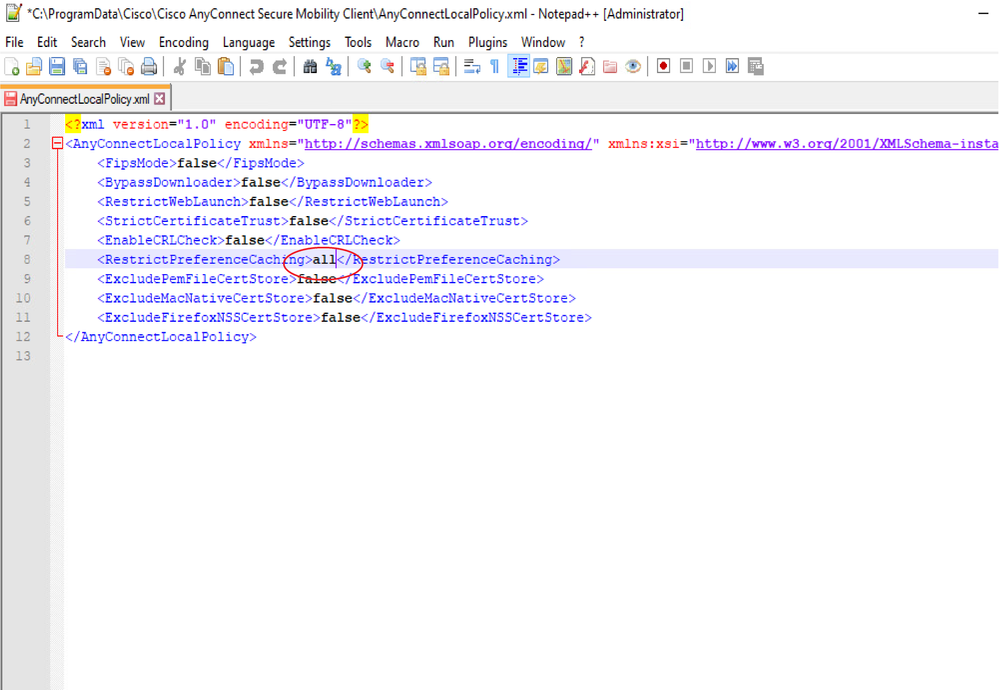The height and width of the screenshot is (690, 999).
Task: Print the document with printer icon
Action: [149, 66]
